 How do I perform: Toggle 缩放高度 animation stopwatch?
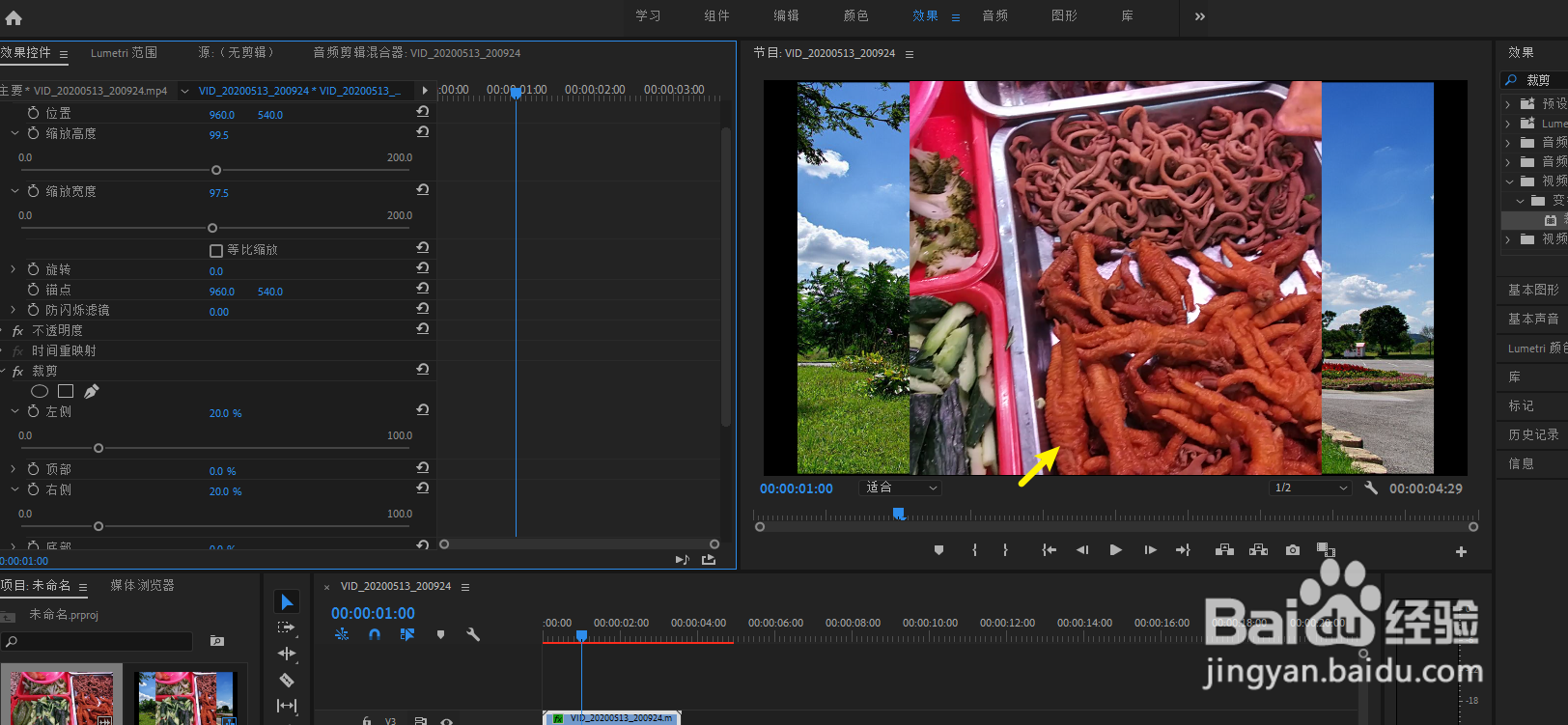tap(33, 133)
